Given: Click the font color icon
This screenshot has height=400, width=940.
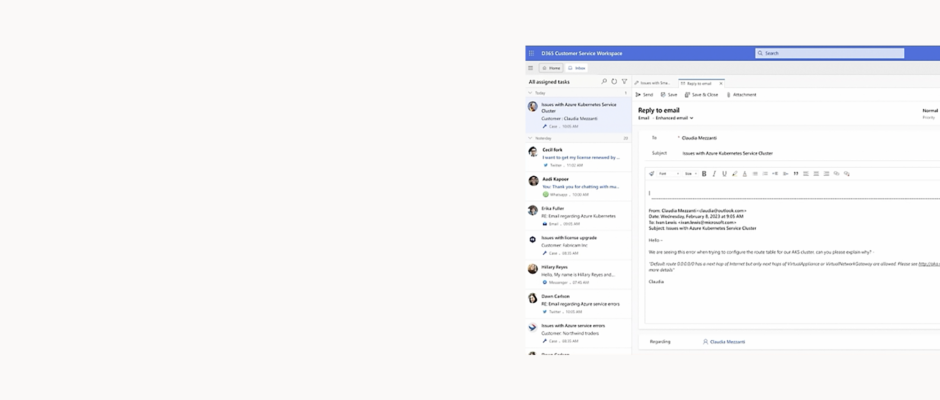Looking at the screenshot, I should pyautogui.click(x=745, y=174).
